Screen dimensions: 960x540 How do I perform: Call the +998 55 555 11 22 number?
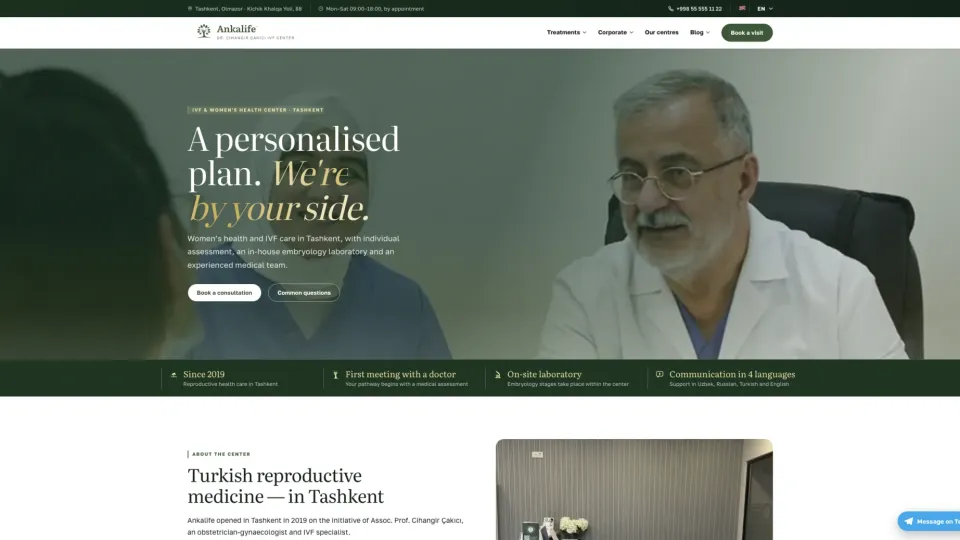(699, 9)
